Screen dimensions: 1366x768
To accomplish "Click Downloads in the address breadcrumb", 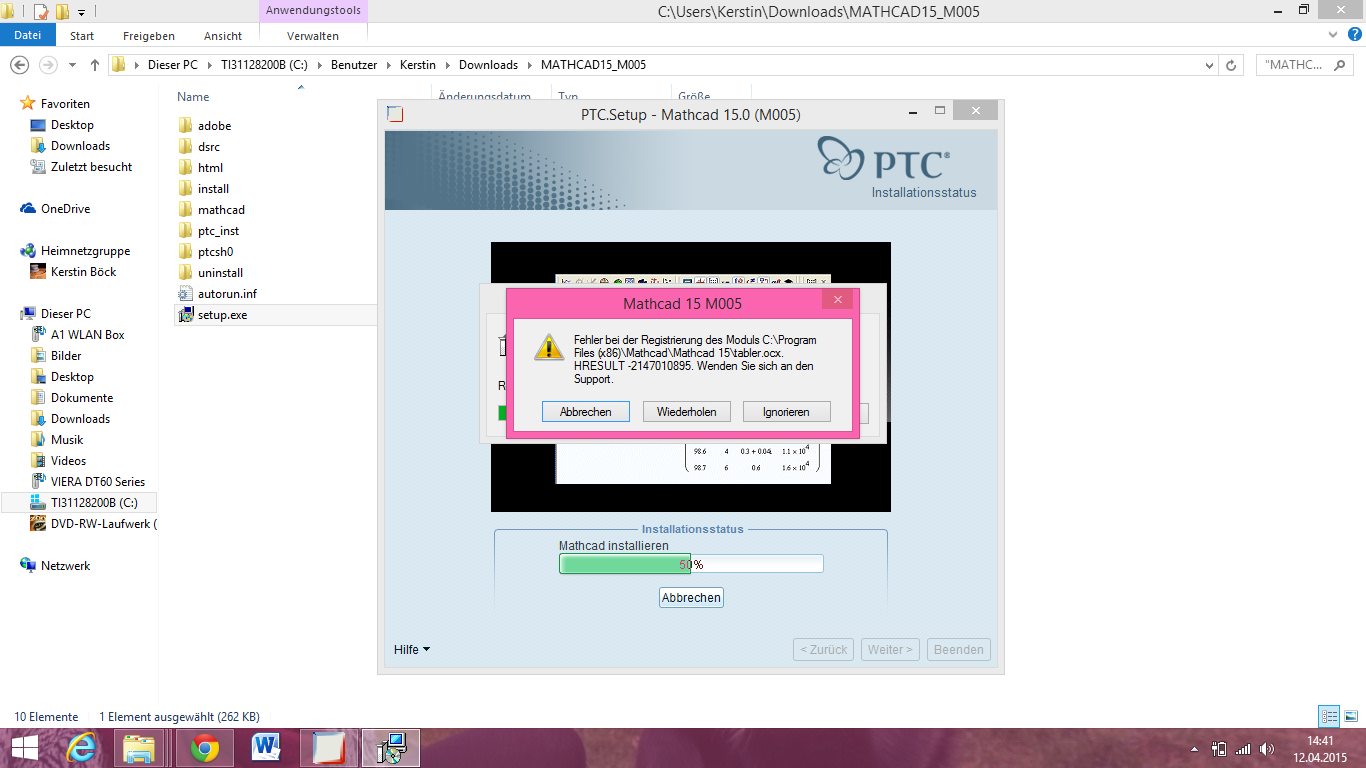I will pos(488,65).
